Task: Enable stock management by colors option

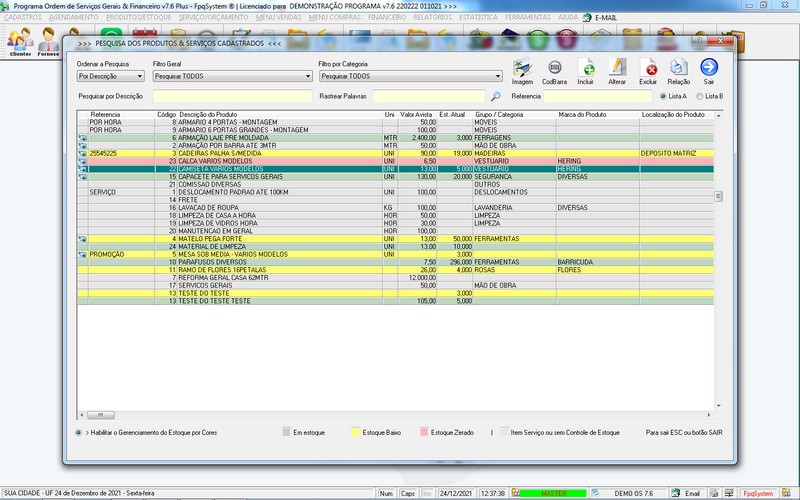Action: 79,433
